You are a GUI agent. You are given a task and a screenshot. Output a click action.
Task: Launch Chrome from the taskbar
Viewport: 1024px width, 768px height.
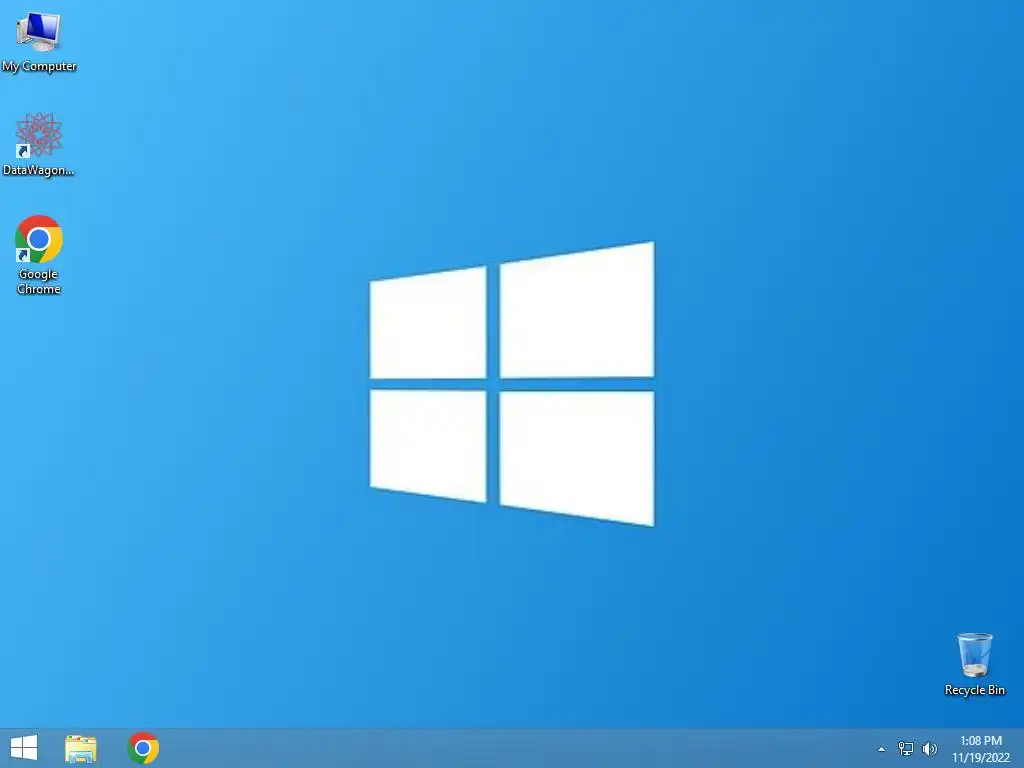(x=143, y=748)
